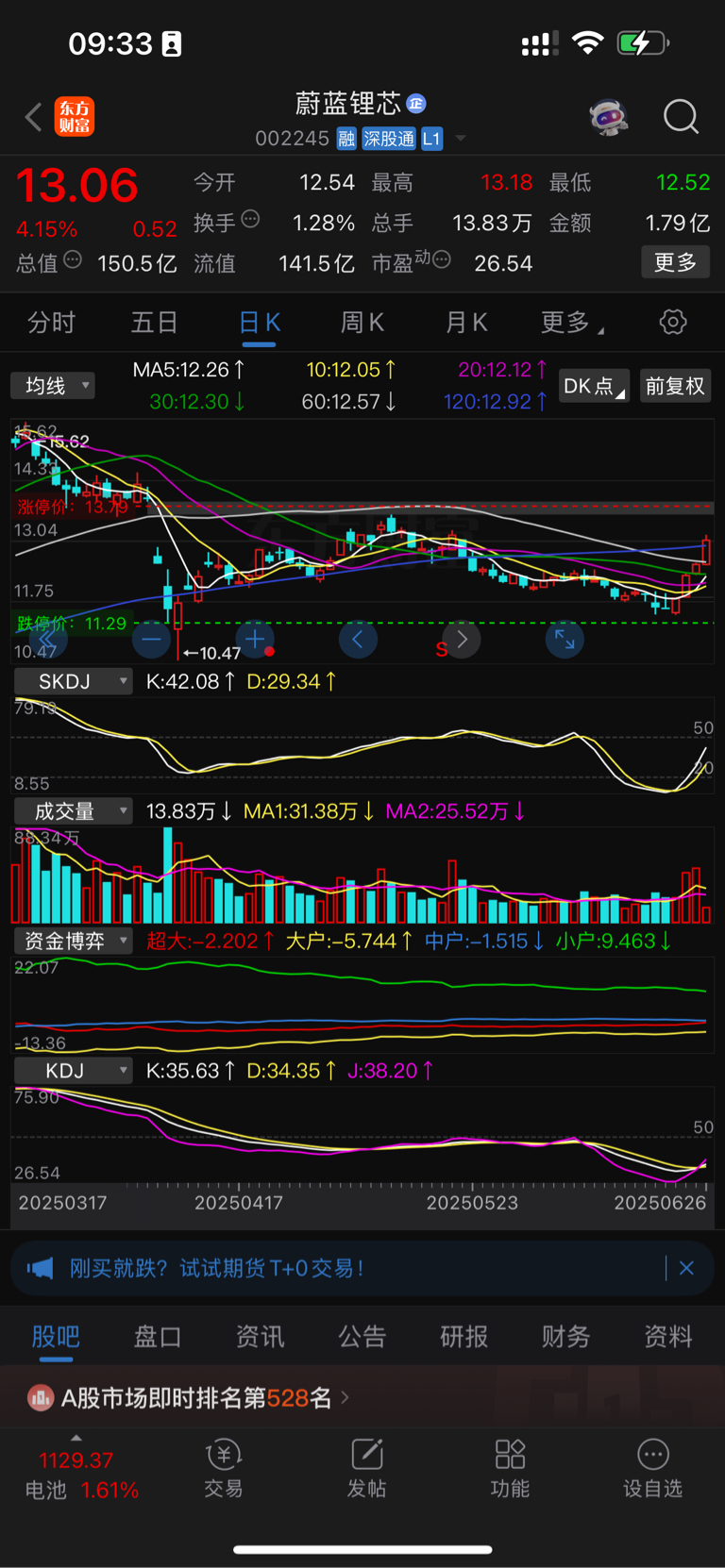The height and width of the screenshot is (1568, 725).
Task: Tap the L1 level badge
Action: (431, 139)
